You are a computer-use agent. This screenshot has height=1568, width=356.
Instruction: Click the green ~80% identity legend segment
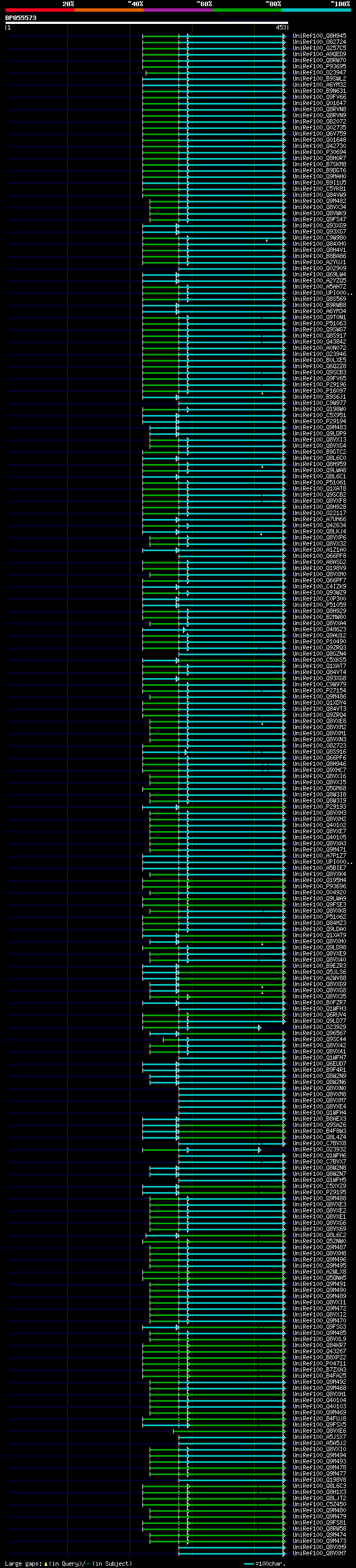[247, 10]
